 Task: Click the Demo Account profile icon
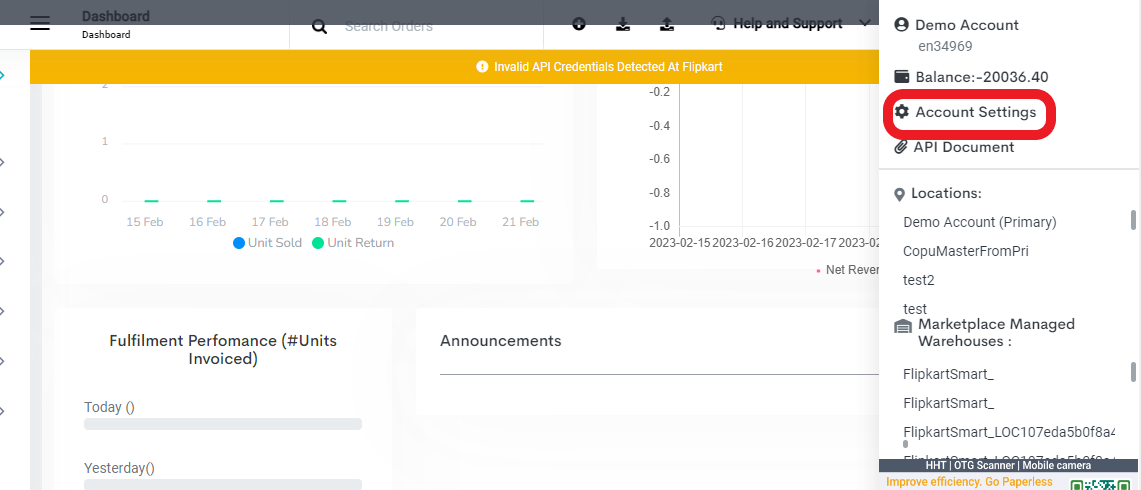tap(902, 25)
